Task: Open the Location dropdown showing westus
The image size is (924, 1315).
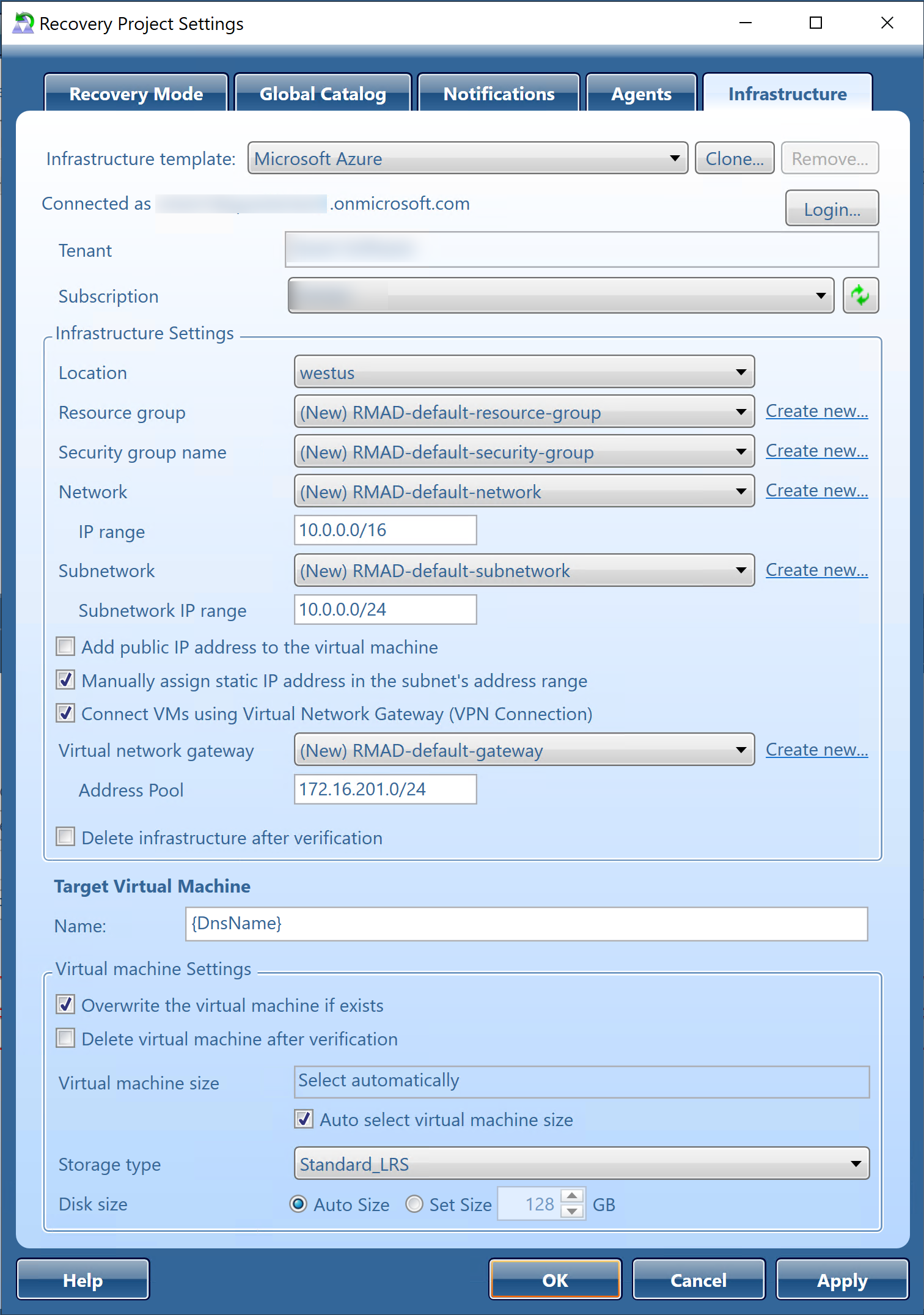Action: point(524,372)
